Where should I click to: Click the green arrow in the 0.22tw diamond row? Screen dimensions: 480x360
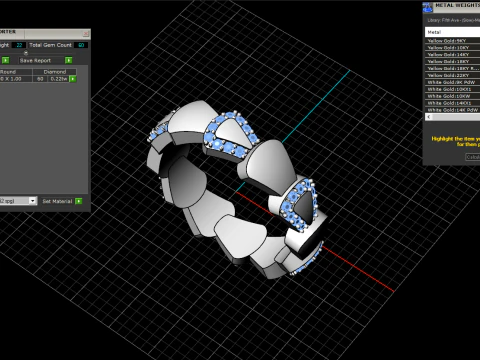(x=73, y=79)
